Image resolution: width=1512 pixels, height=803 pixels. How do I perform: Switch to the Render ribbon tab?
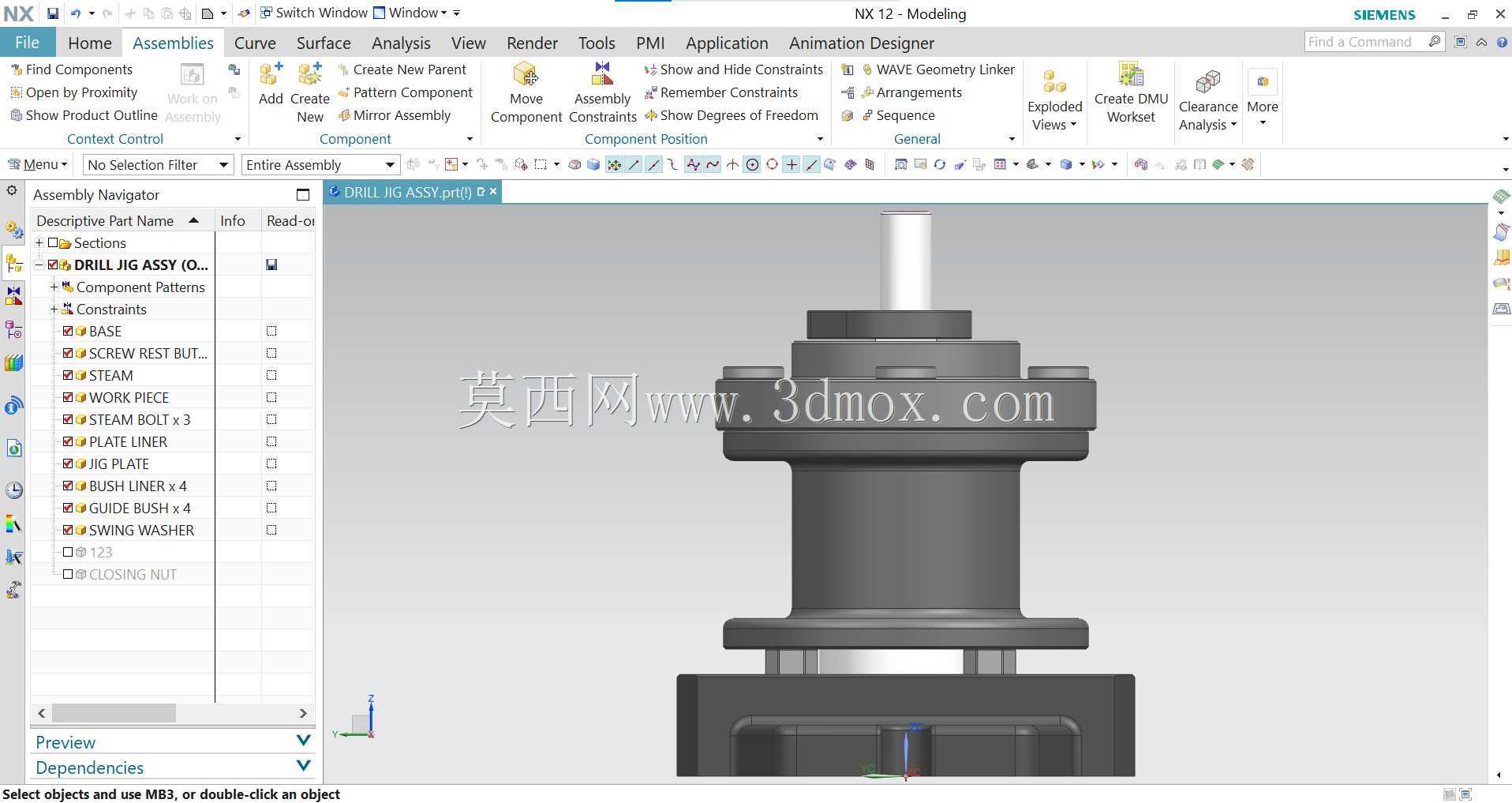pos(532,43)
